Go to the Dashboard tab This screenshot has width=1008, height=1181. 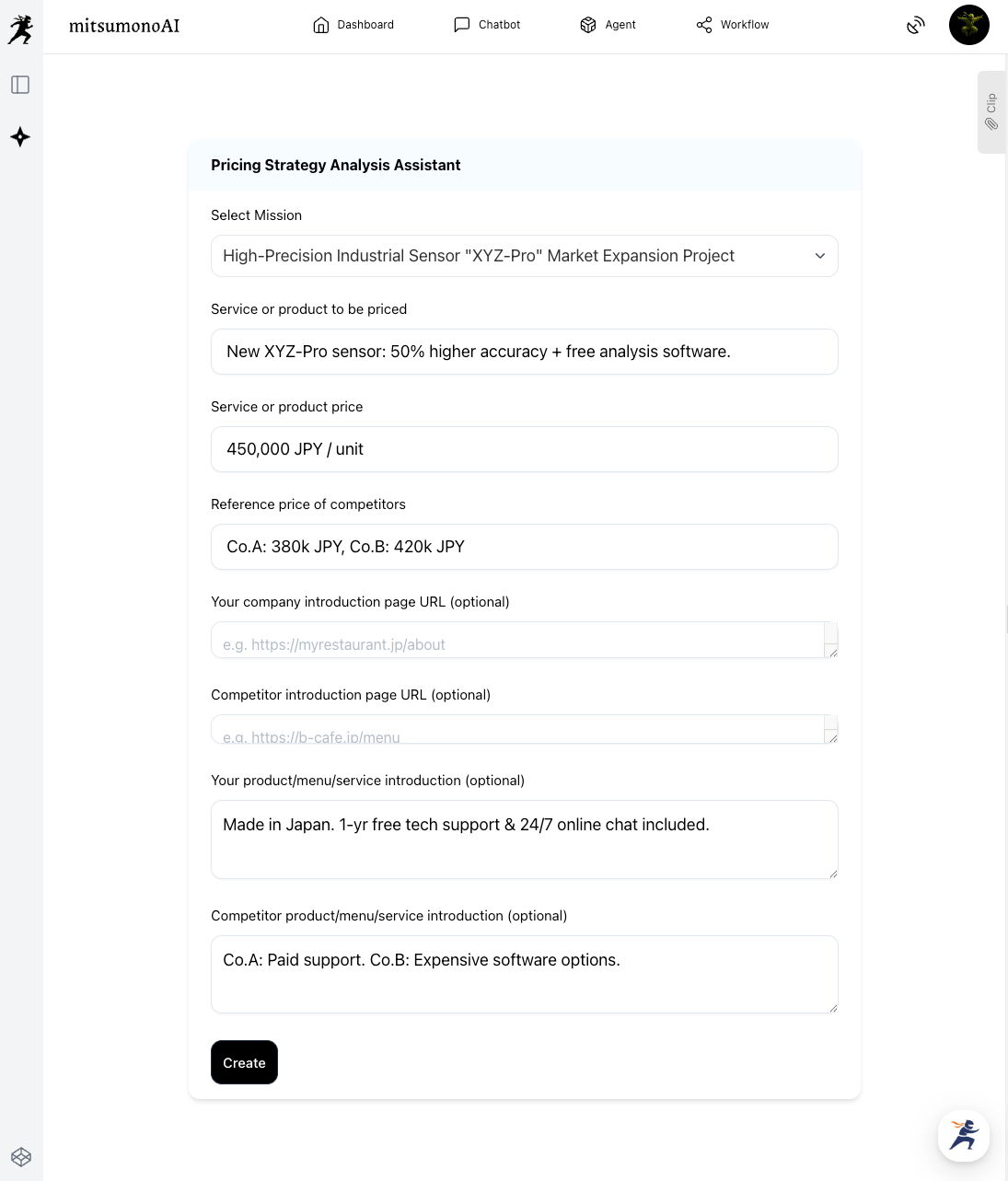tap(353, 25)
